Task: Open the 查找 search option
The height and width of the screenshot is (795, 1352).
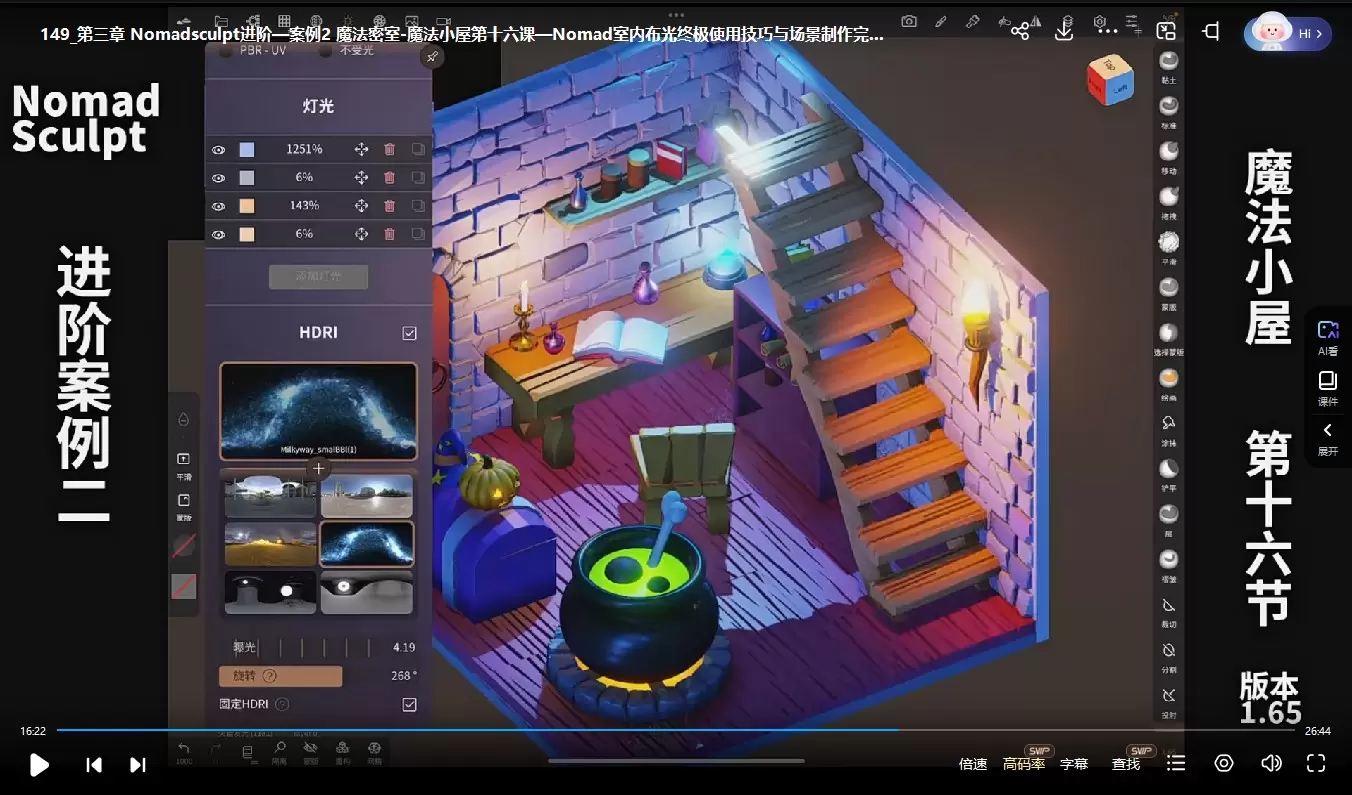Action: pos(1126,764)
